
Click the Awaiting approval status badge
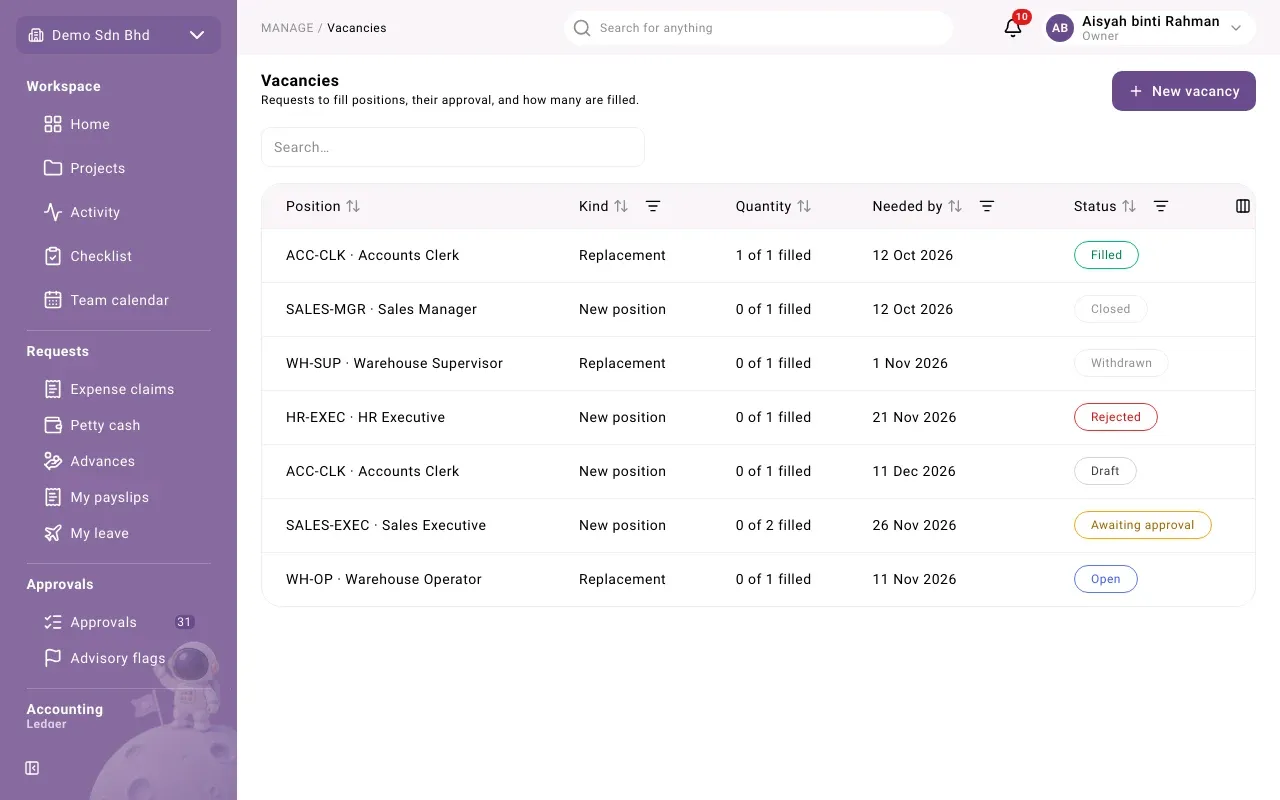(1143, 525)
